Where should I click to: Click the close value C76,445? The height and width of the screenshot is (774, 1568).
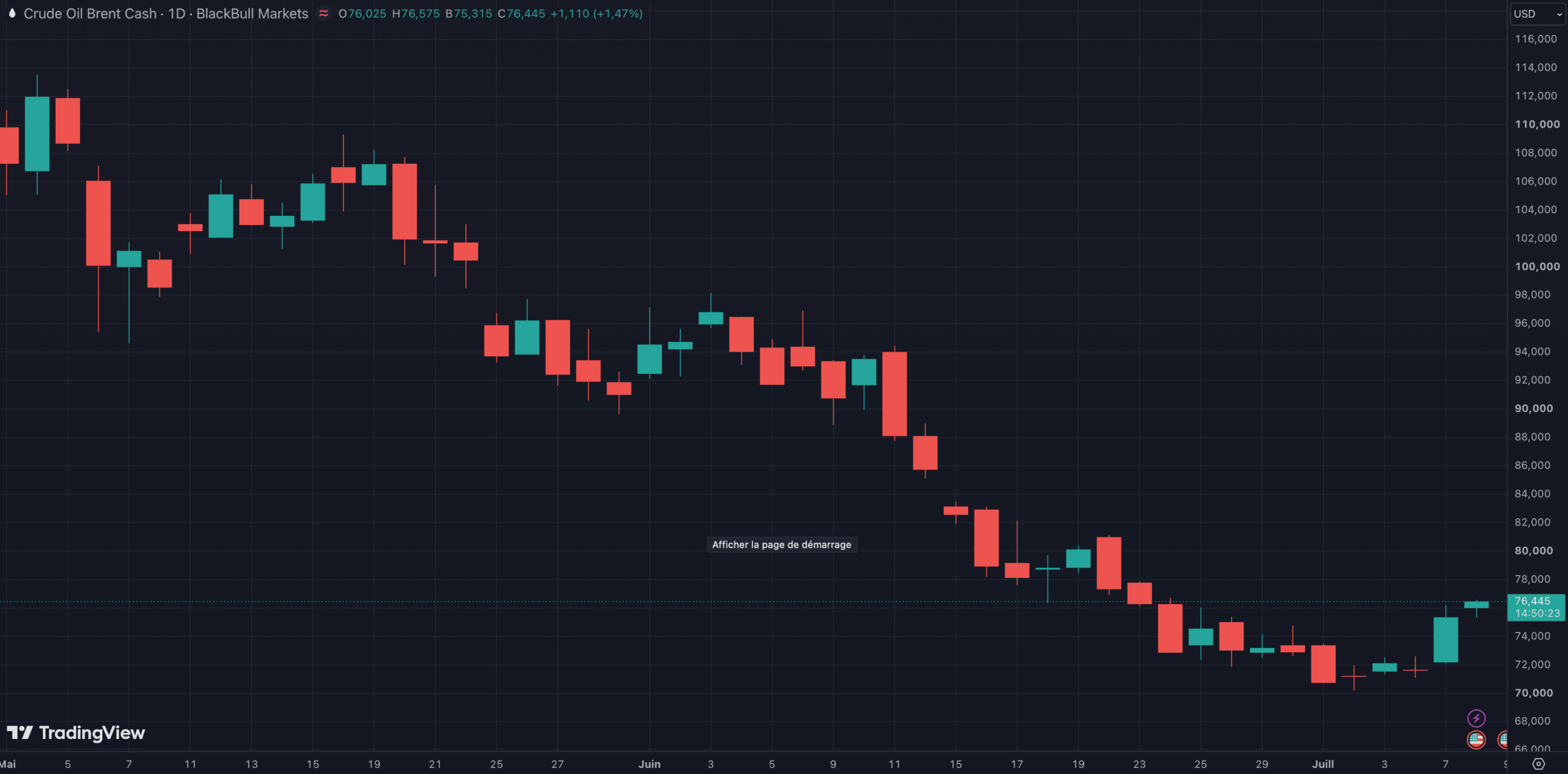pos(521,13)
